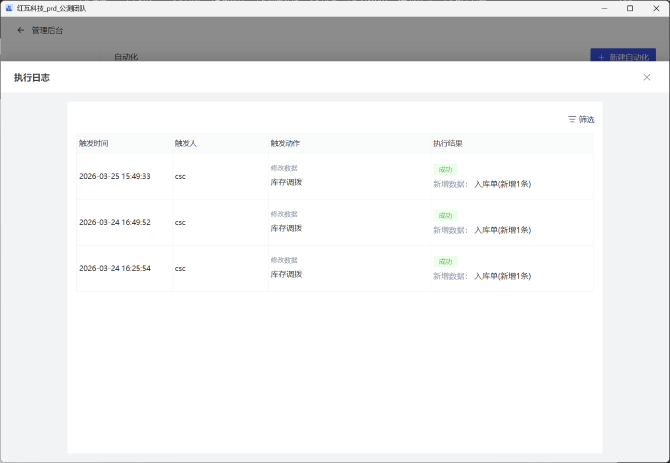This screenshot has height=463, width=670.
Task: Click the 成功 badge in first row
Action: pos(445,169)
